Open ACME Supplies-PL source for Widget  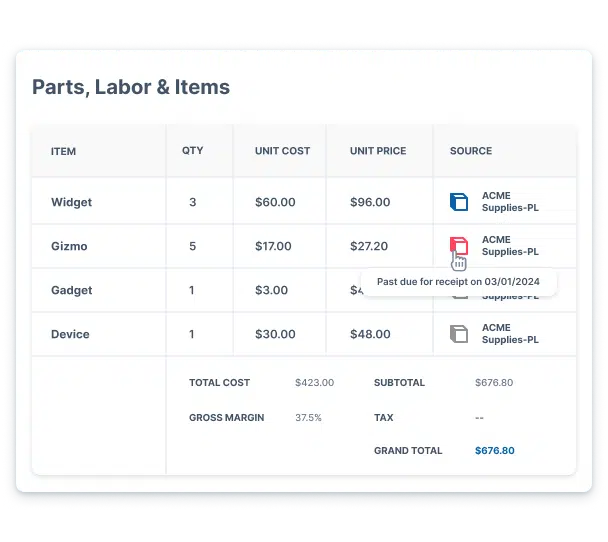click(510, 202)
